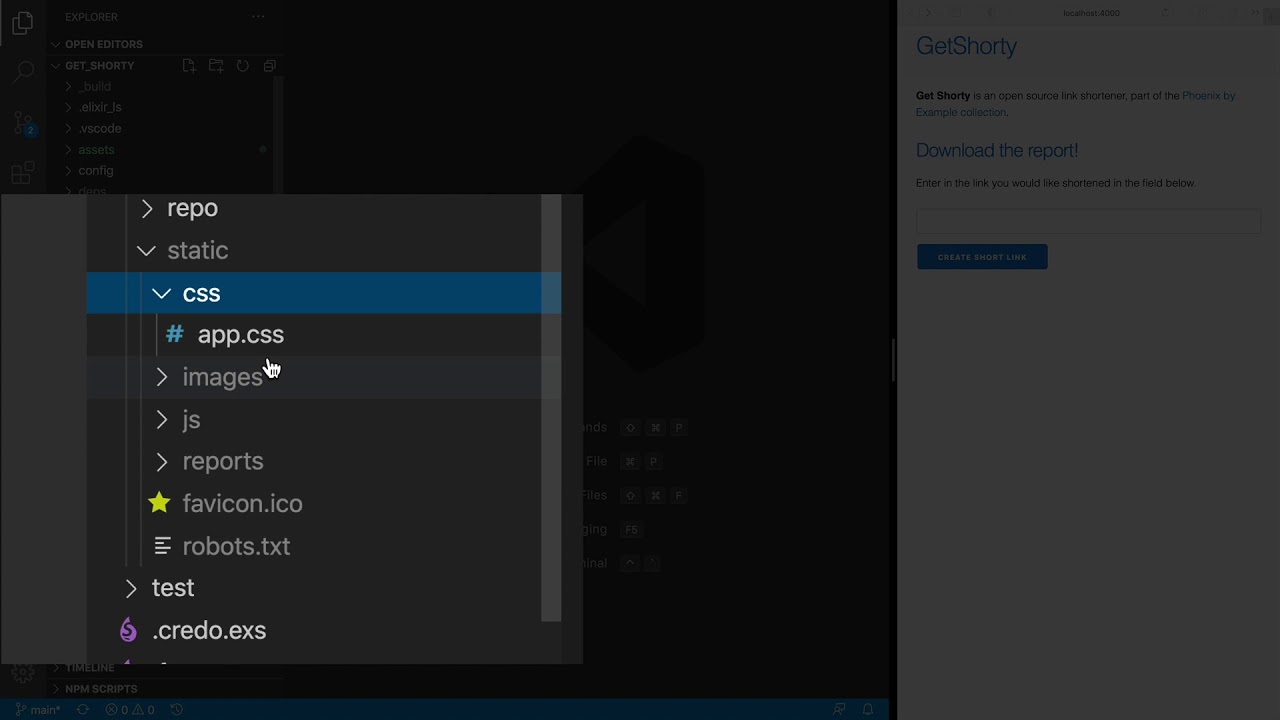Select the static folder label

coord(198,250)
